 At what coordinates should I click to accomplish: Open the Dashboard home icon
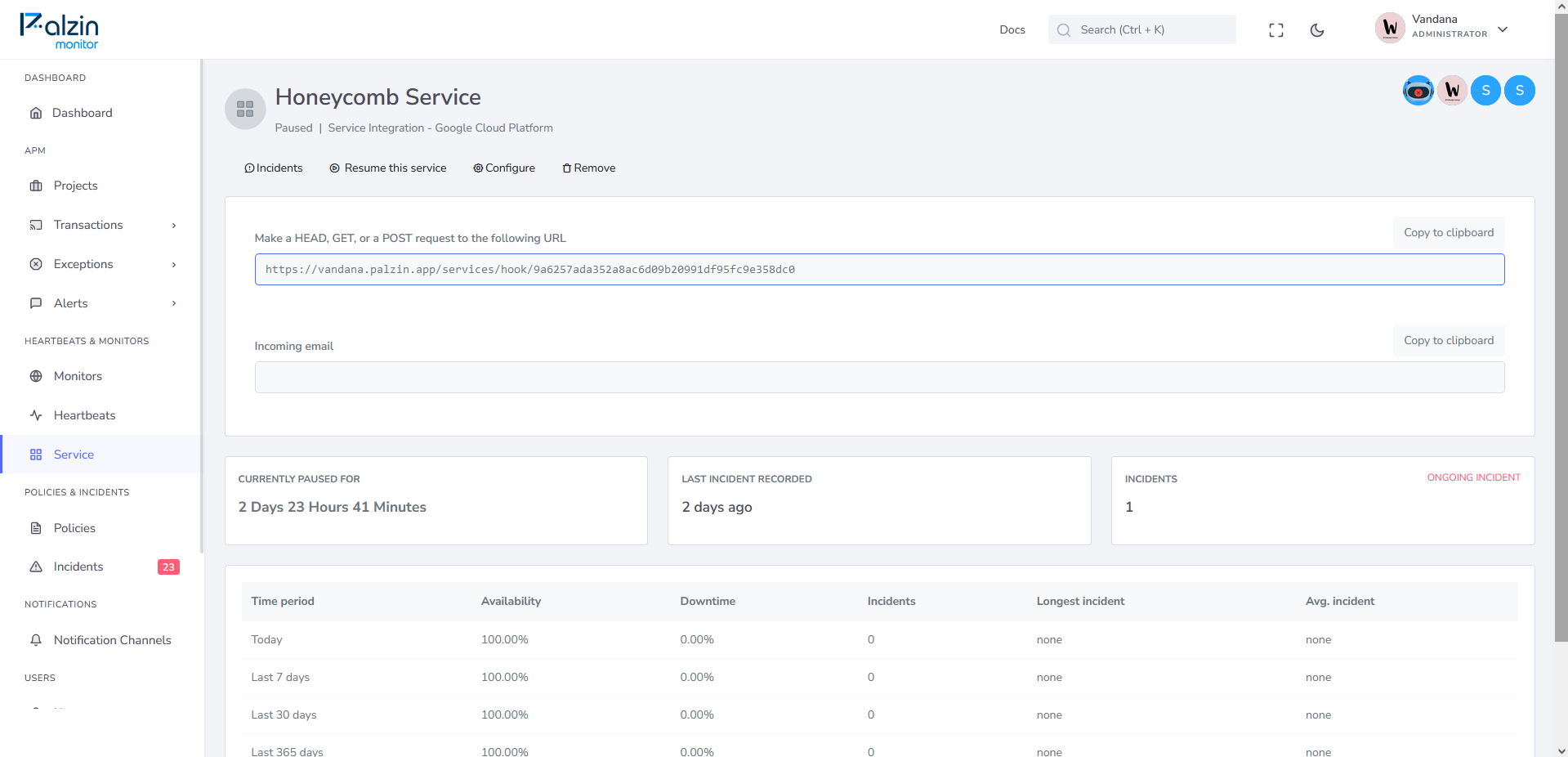[36, 113]
